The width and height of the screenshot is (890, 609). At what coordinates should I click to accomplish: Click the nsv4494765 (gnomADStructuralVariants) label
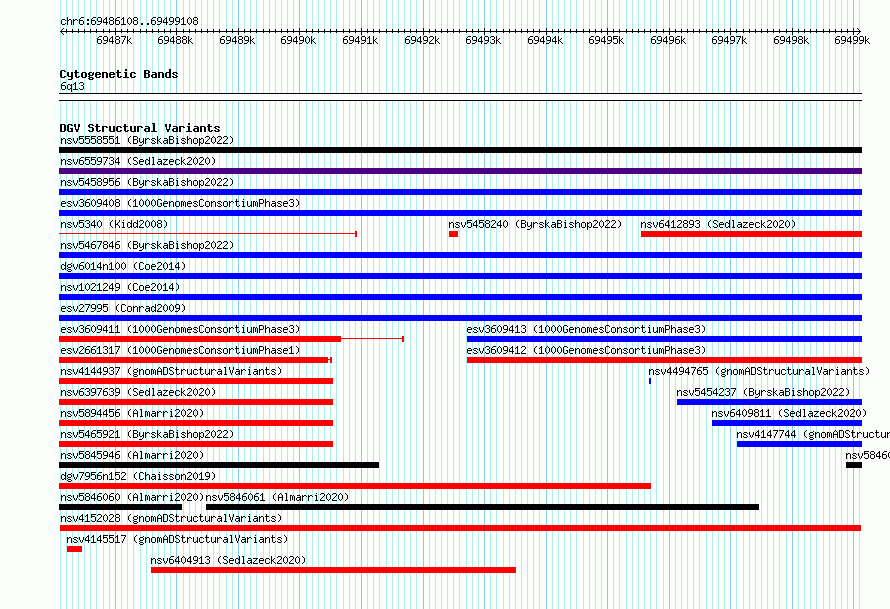pos(759,371)
